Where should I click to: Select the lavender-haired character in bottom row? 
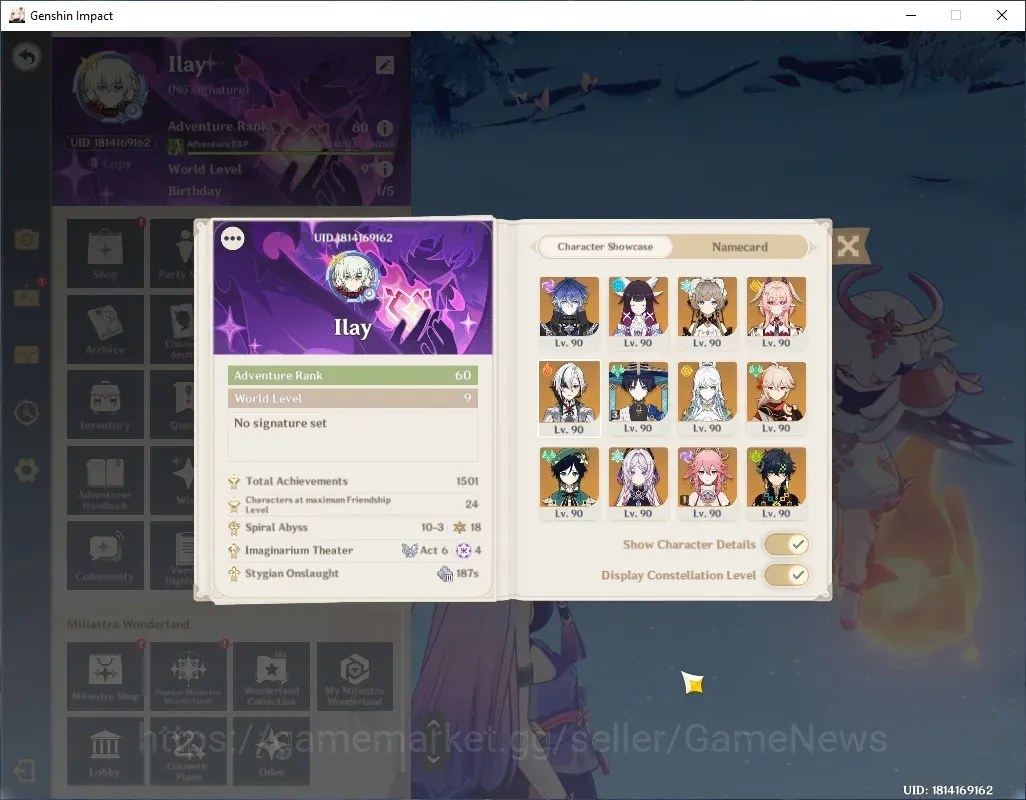tap(638, 483)
